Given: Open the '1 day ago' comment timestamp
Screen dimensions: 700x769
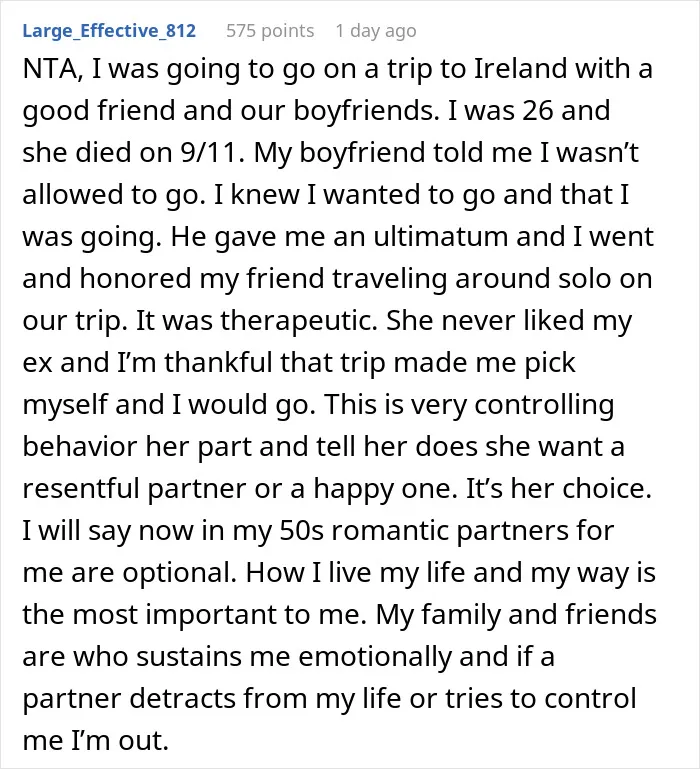Looking at the screenshot, I should [376, 31].
